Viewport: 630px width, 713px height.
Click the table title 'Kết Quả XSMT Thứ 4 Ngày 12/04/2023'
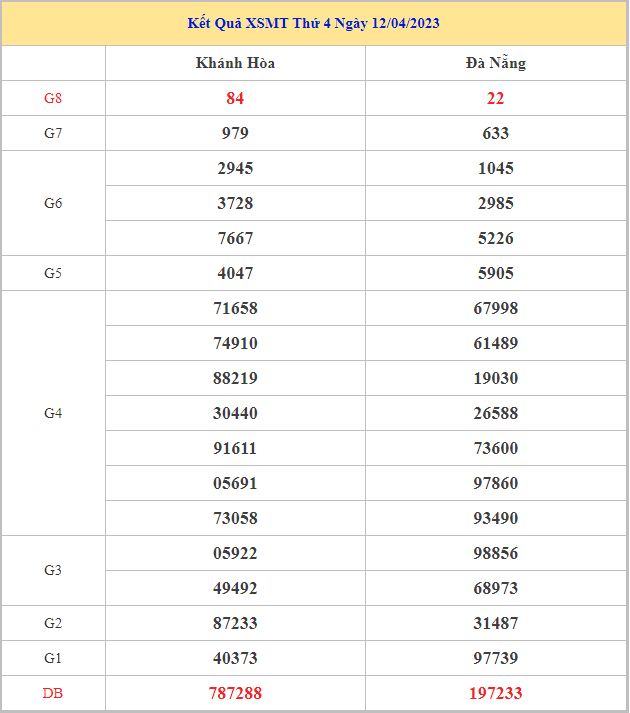point(314,23)
